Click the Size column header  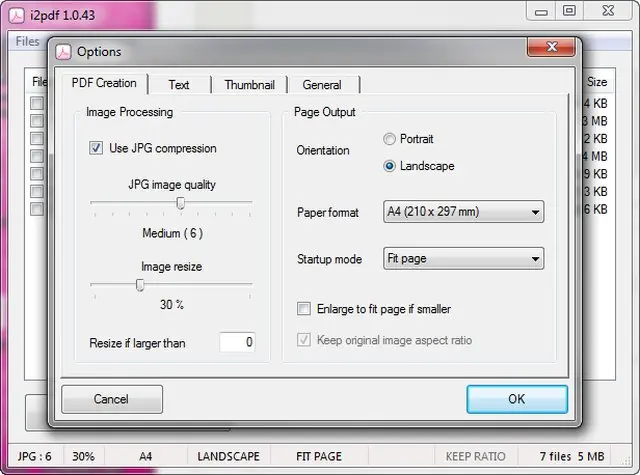pos(596,82)
